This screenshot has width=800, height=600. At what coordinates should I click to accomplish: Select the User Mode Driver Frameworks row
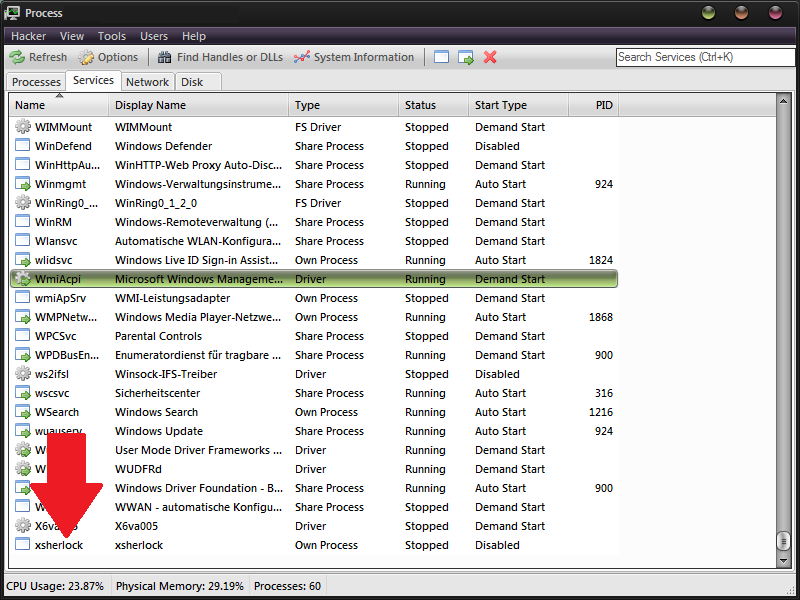click(x=314, y=450)
